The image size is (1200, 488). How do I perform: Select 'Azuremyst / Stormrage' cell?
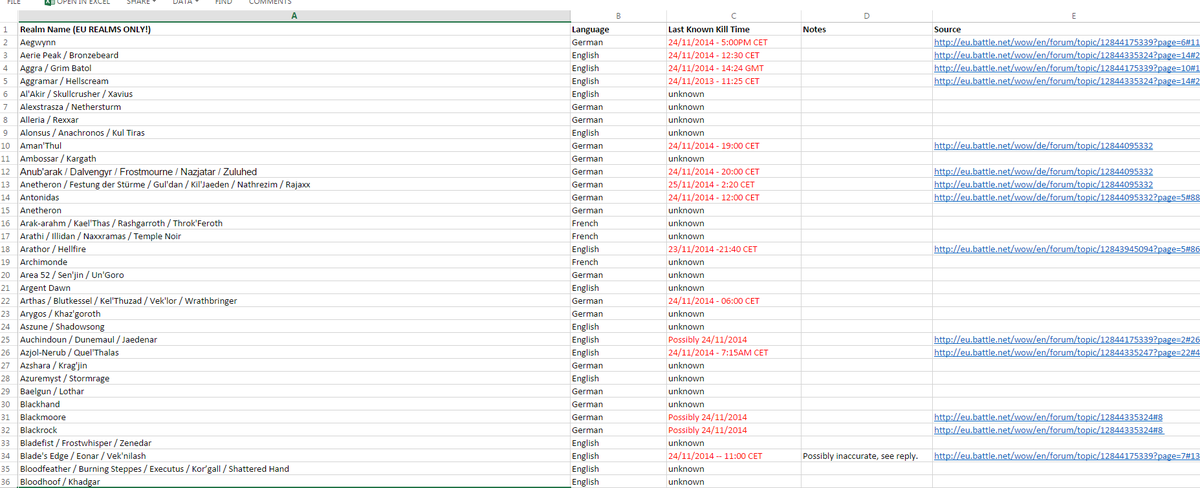293,379
